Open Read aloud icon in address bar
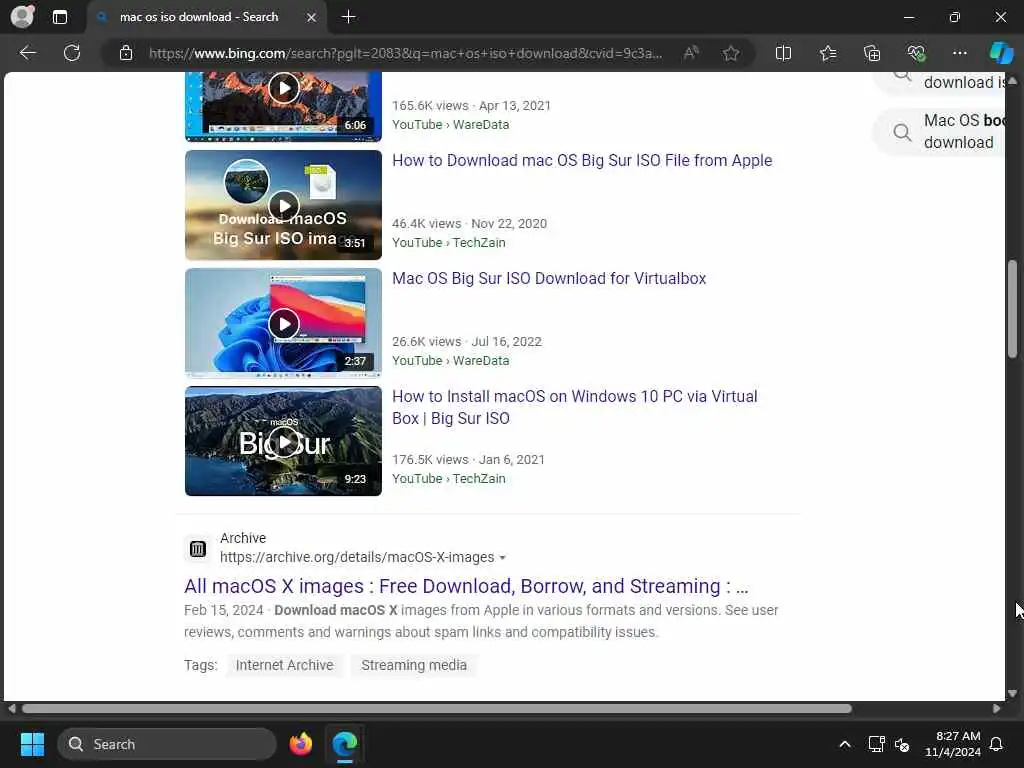Image resolution: width=1024 pixels, height=768 pixels. [691, 53]
